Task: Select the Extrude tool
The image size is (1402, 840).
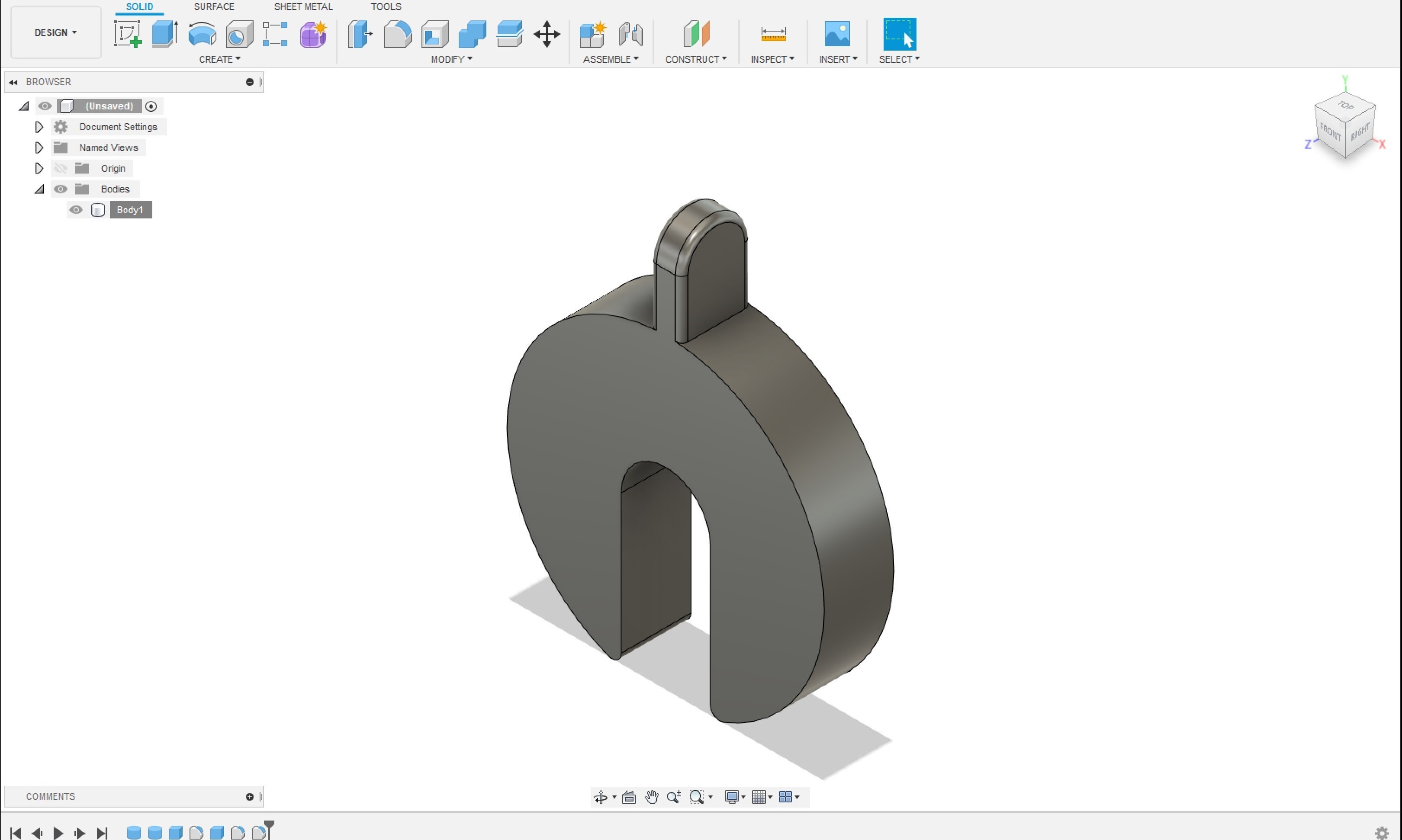Action: point(165,34)
